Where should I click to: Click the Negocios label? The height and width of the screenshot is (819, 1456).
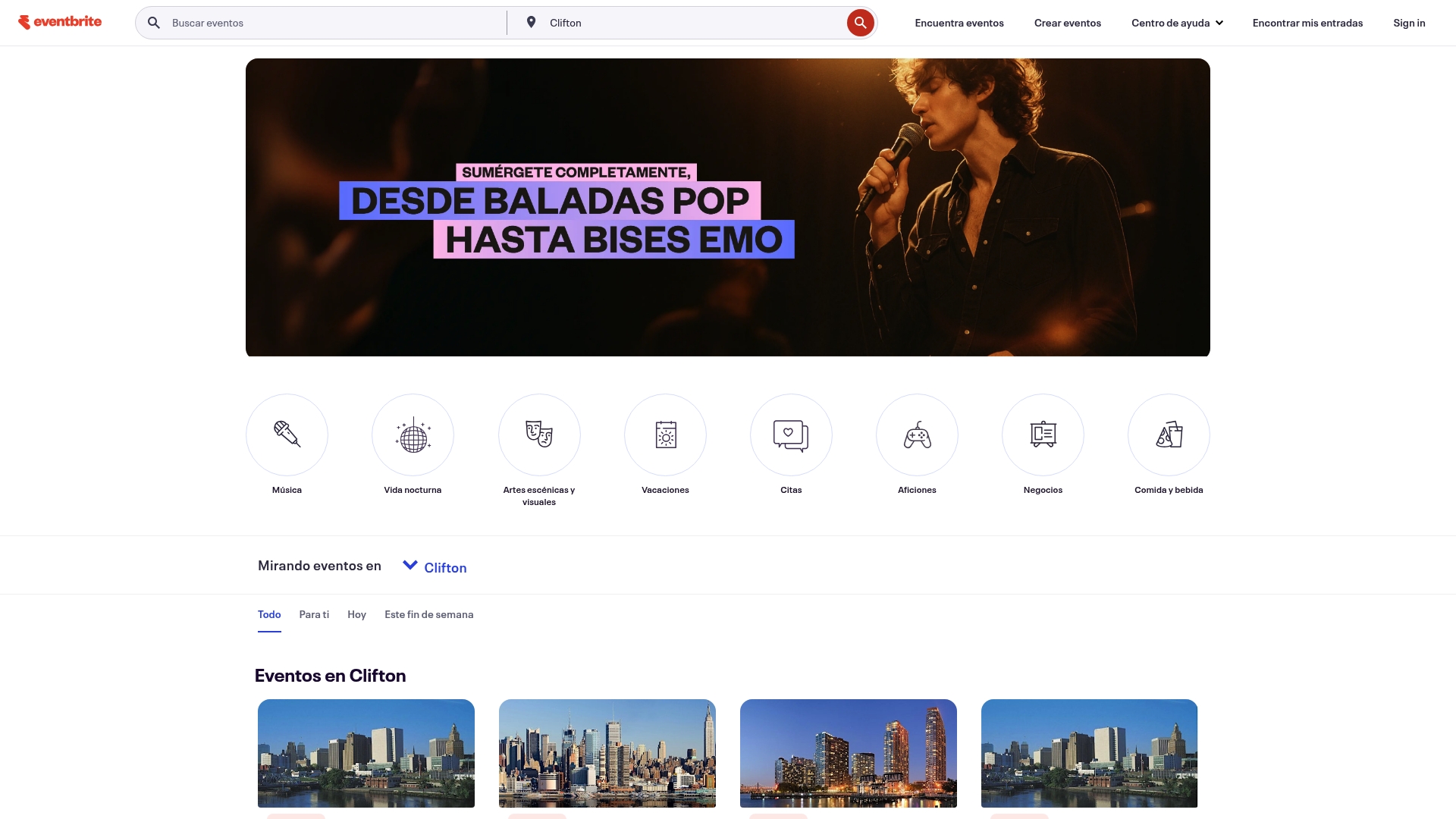1043,490
